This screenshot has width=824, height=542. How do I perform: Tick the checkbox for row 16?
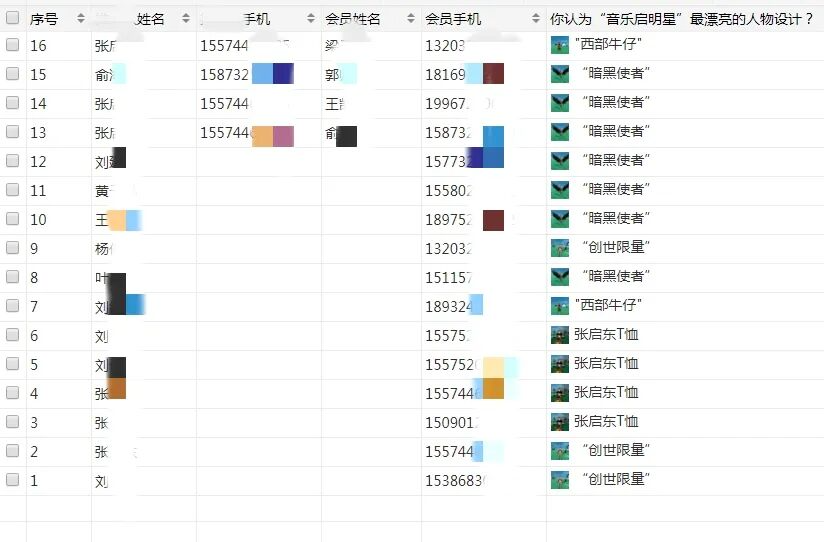point(12,45)
